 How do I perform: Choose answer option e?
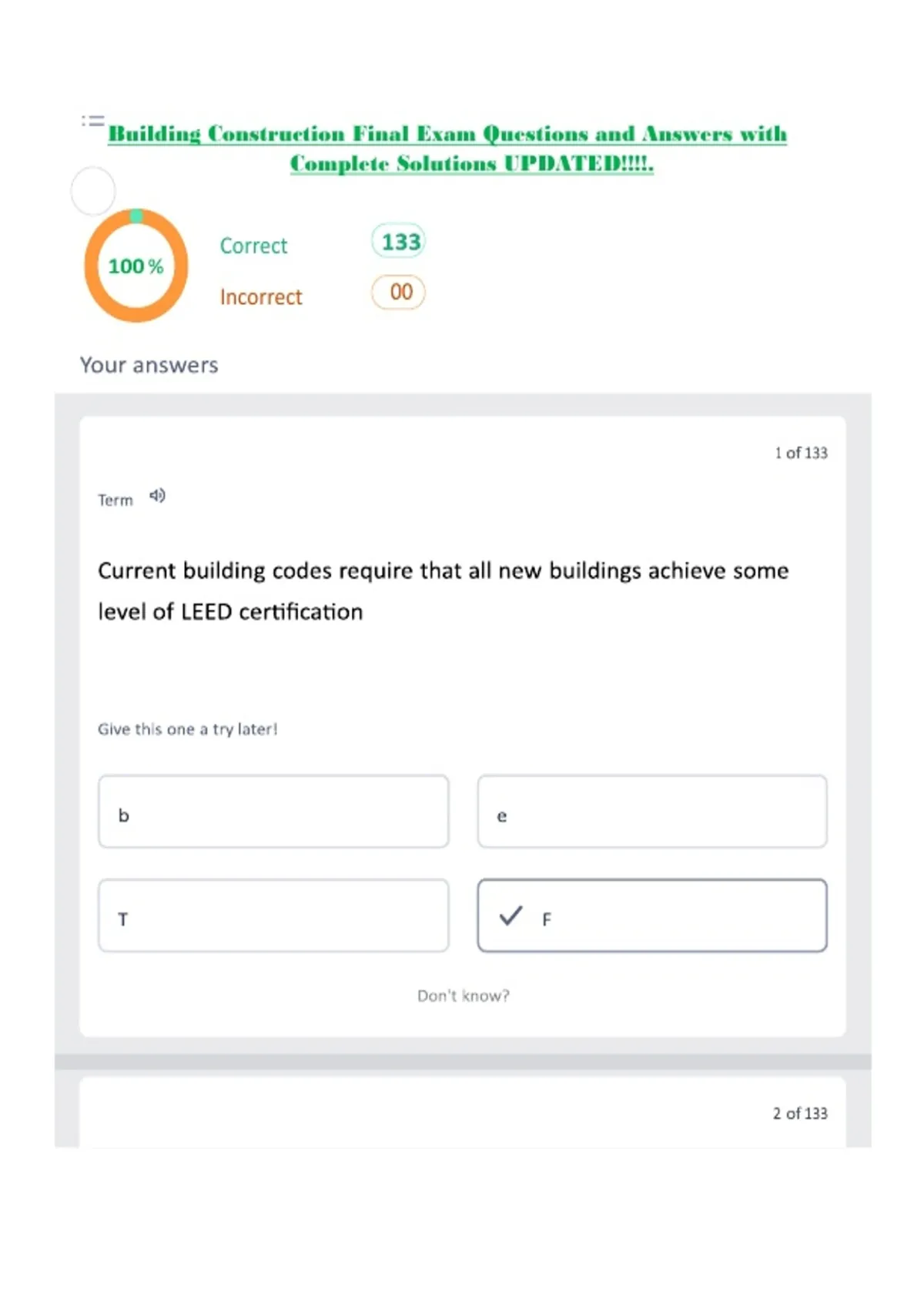652,812
